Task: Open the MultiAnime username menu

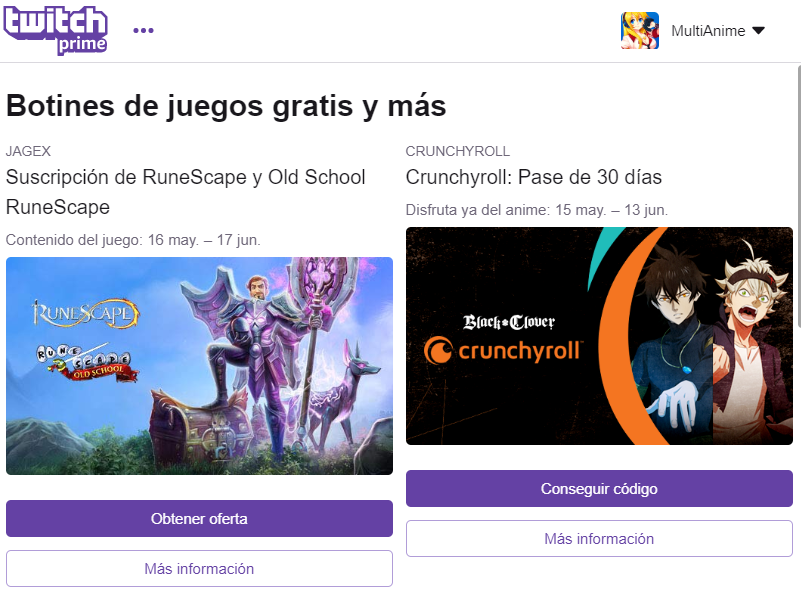Action: [708, 31]
